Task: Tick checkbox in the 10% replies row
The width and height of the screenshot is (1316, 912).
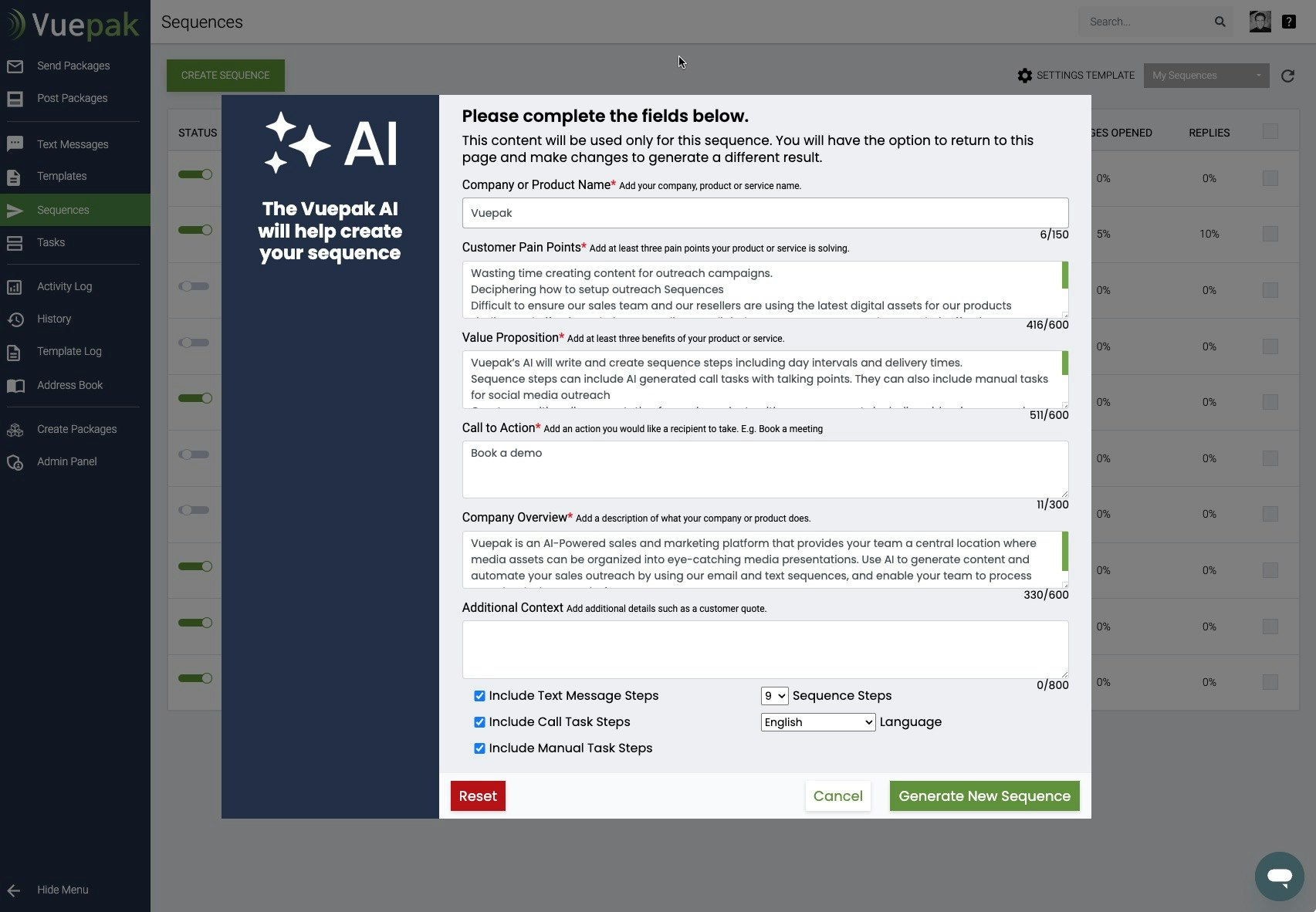Action: pos(1270,234)
